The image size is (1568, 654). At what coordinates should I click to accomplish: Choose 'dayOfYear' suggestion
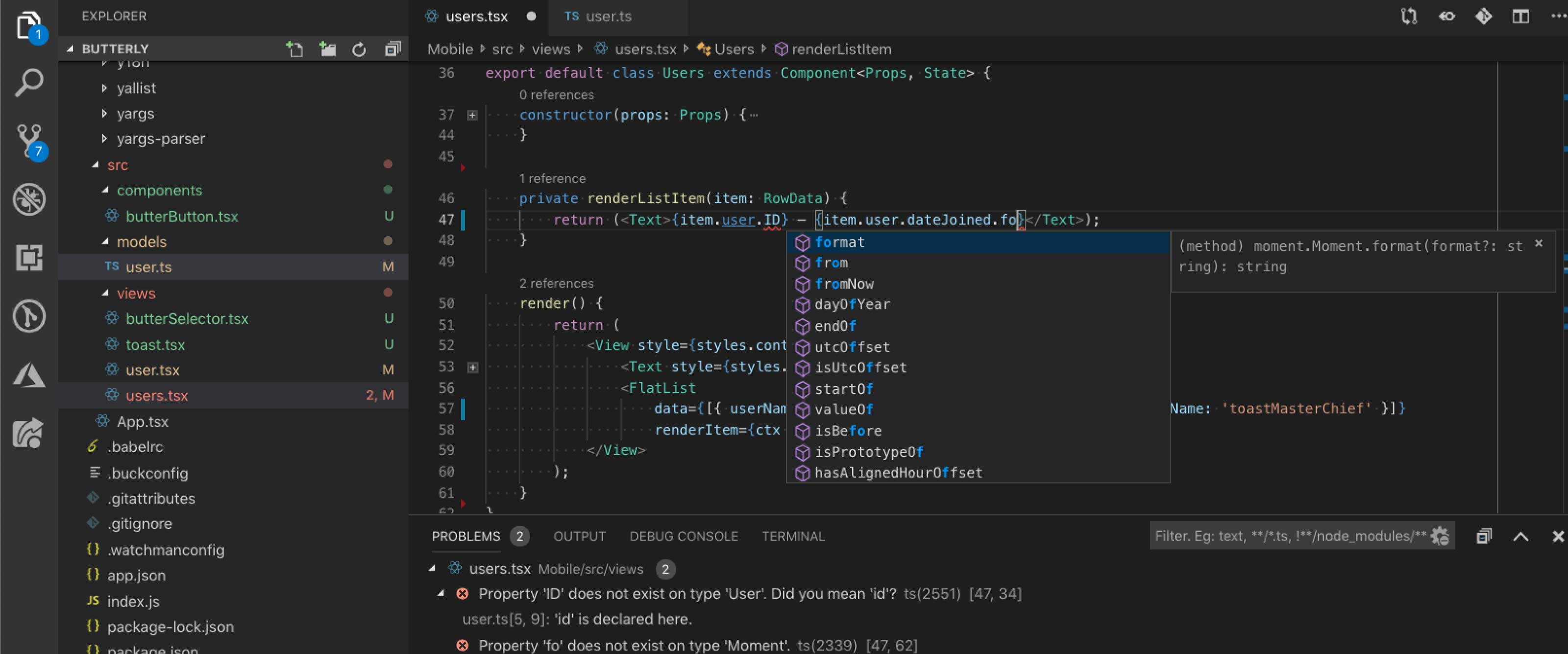[978, 305]
